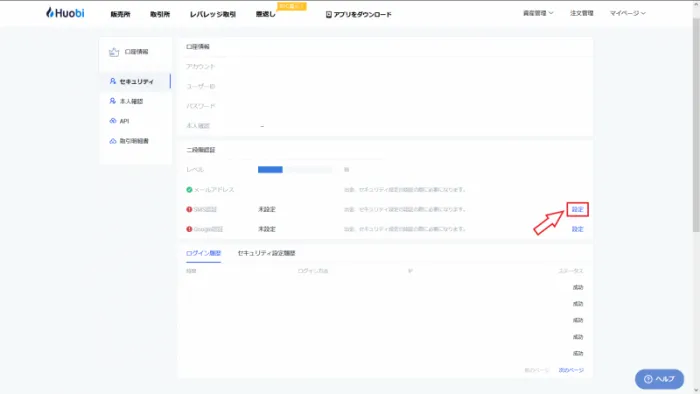Click 設定 link for Google認証

(577, 229)
